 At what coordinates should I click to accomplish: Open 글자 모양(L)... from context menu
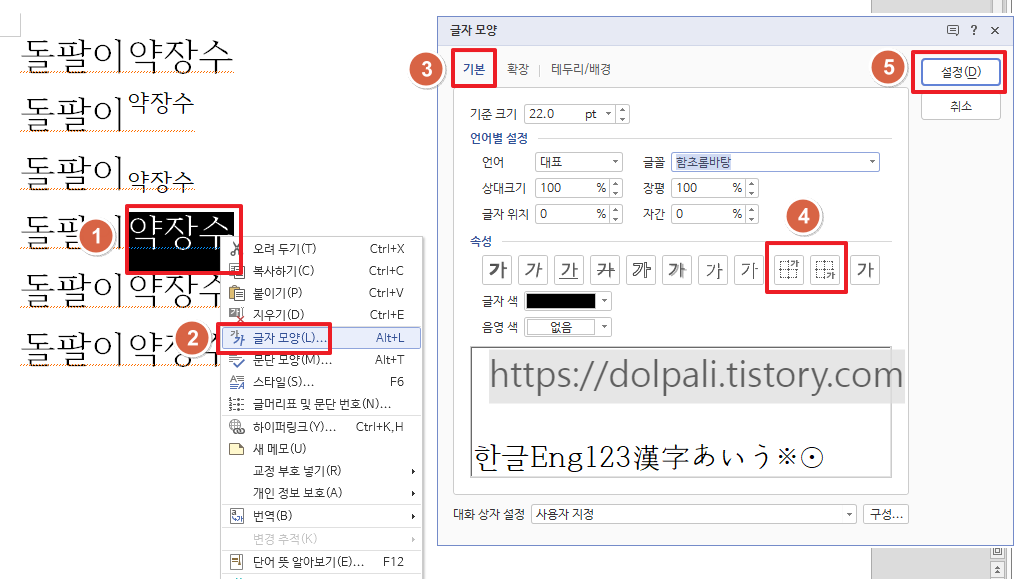[x=321, y=338]
